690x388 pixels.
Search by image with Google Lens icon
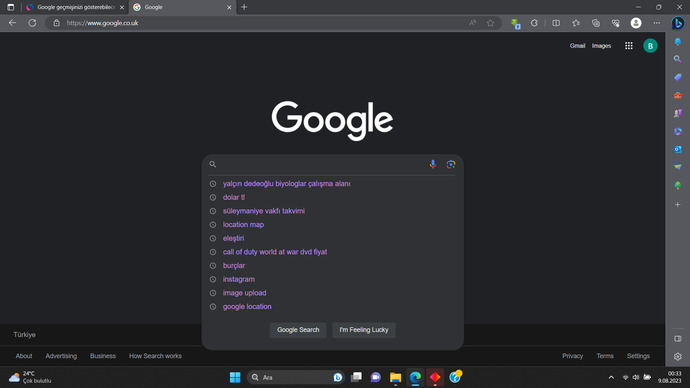click(x=451, y=164)
